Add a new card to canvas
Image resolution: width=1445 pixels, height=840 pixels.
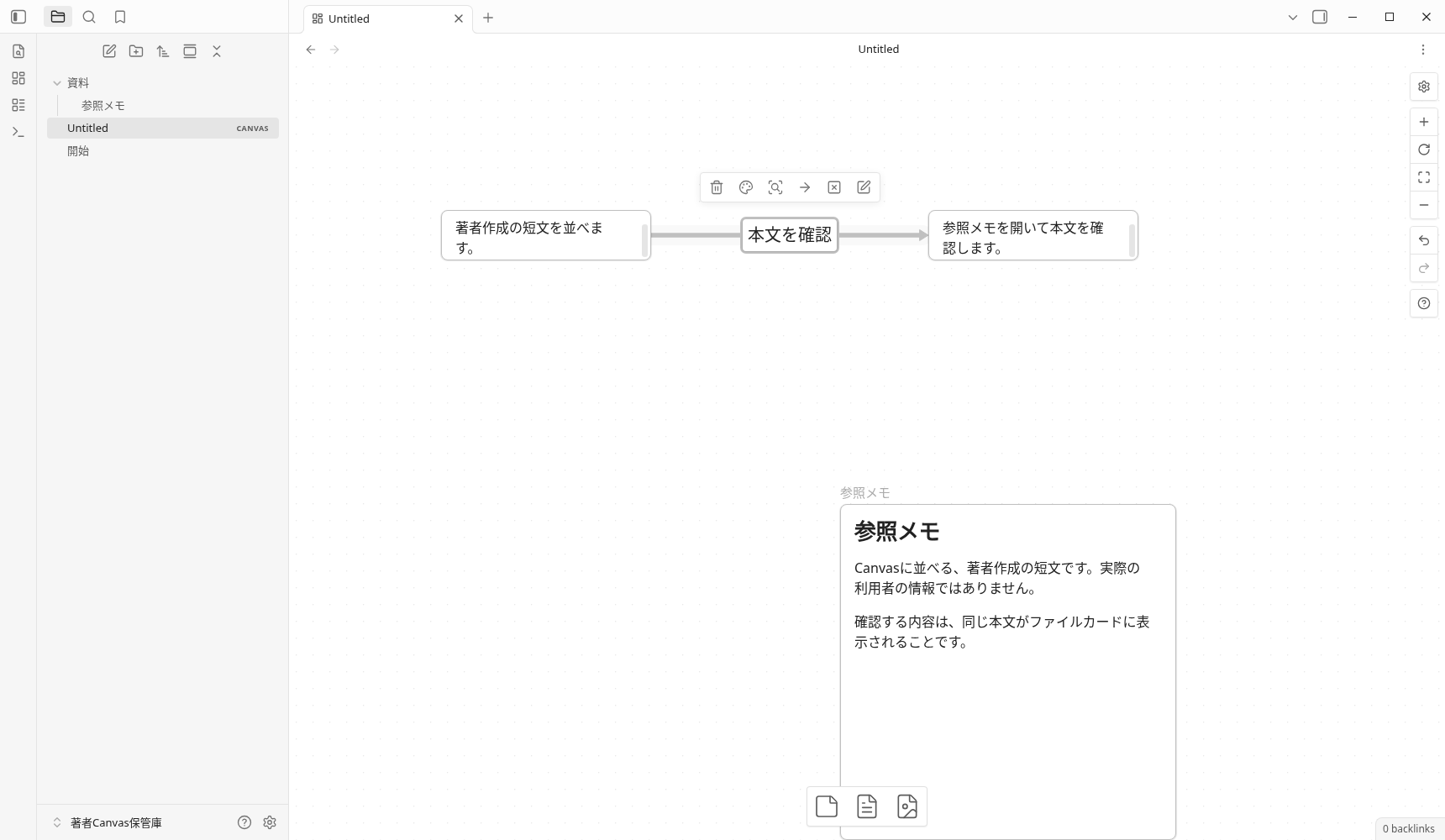click(x=827, y=806)
